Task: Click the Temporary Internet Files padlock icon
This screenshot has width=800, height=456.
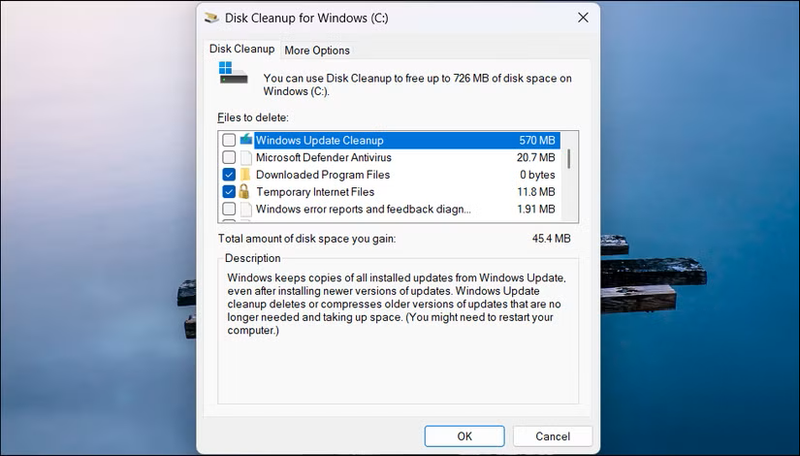Action: point(244,192)
